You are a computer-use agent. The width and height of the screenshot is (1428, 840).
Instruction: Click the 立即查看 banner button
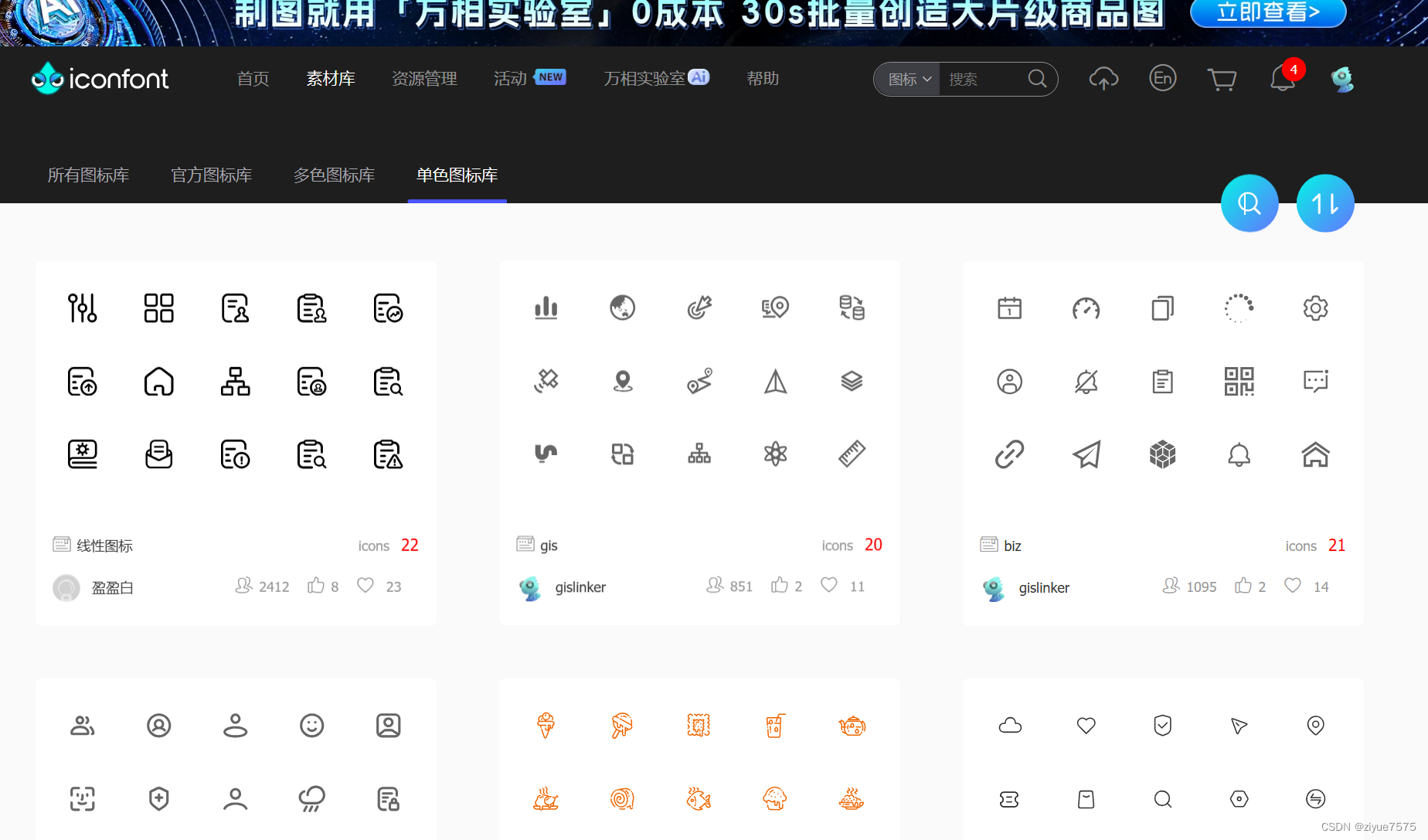(1268, 12)
